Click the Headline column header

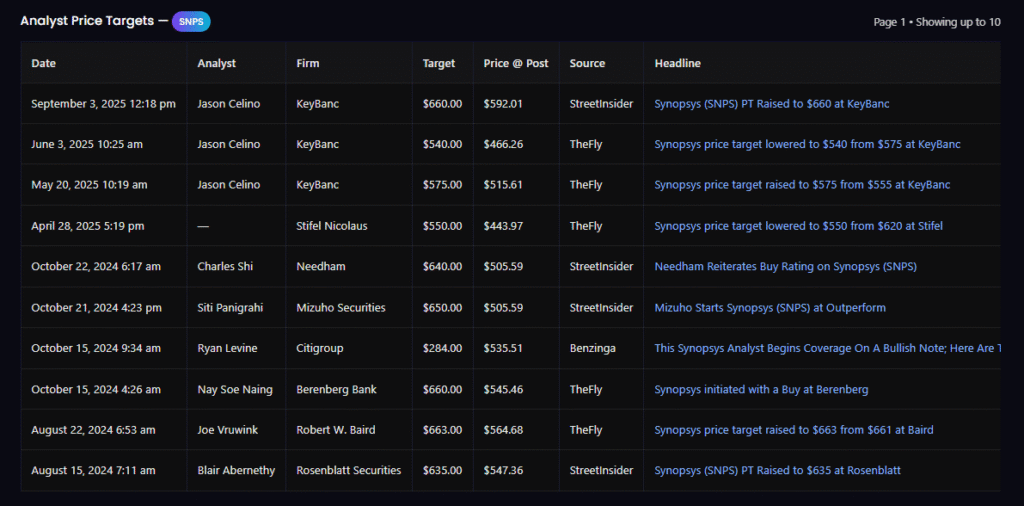click(x=677, y=63)
